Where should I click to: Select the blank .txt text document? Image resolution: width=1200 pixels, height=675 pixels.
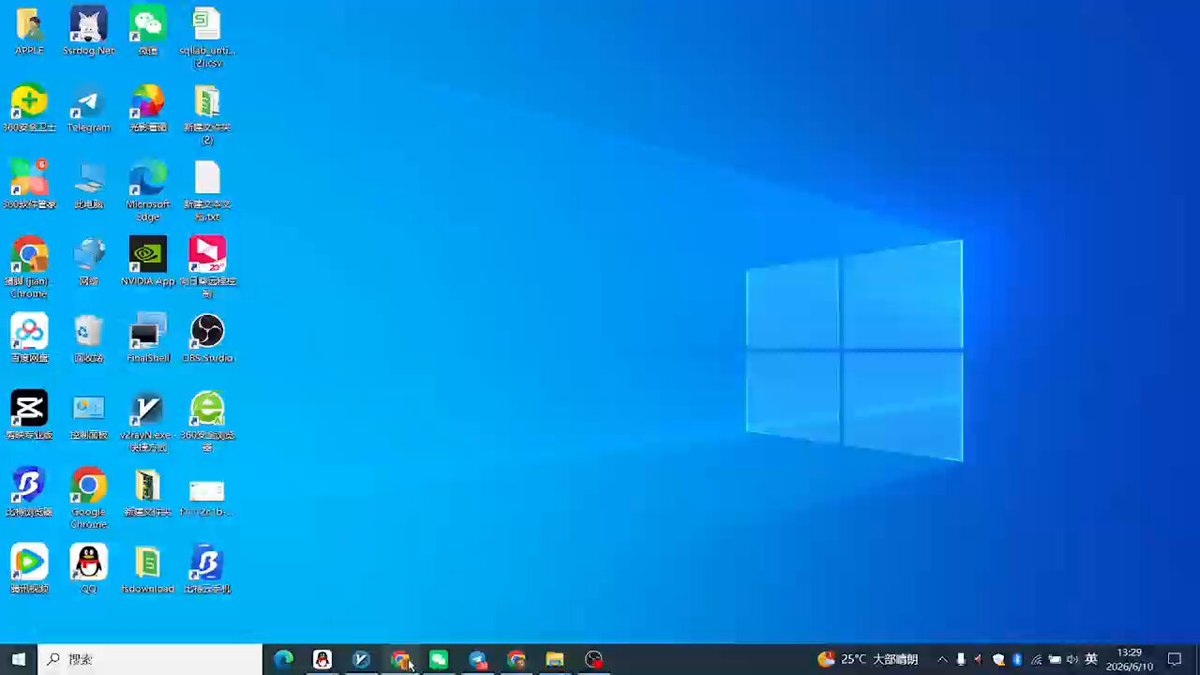click(x=207, y=190)
